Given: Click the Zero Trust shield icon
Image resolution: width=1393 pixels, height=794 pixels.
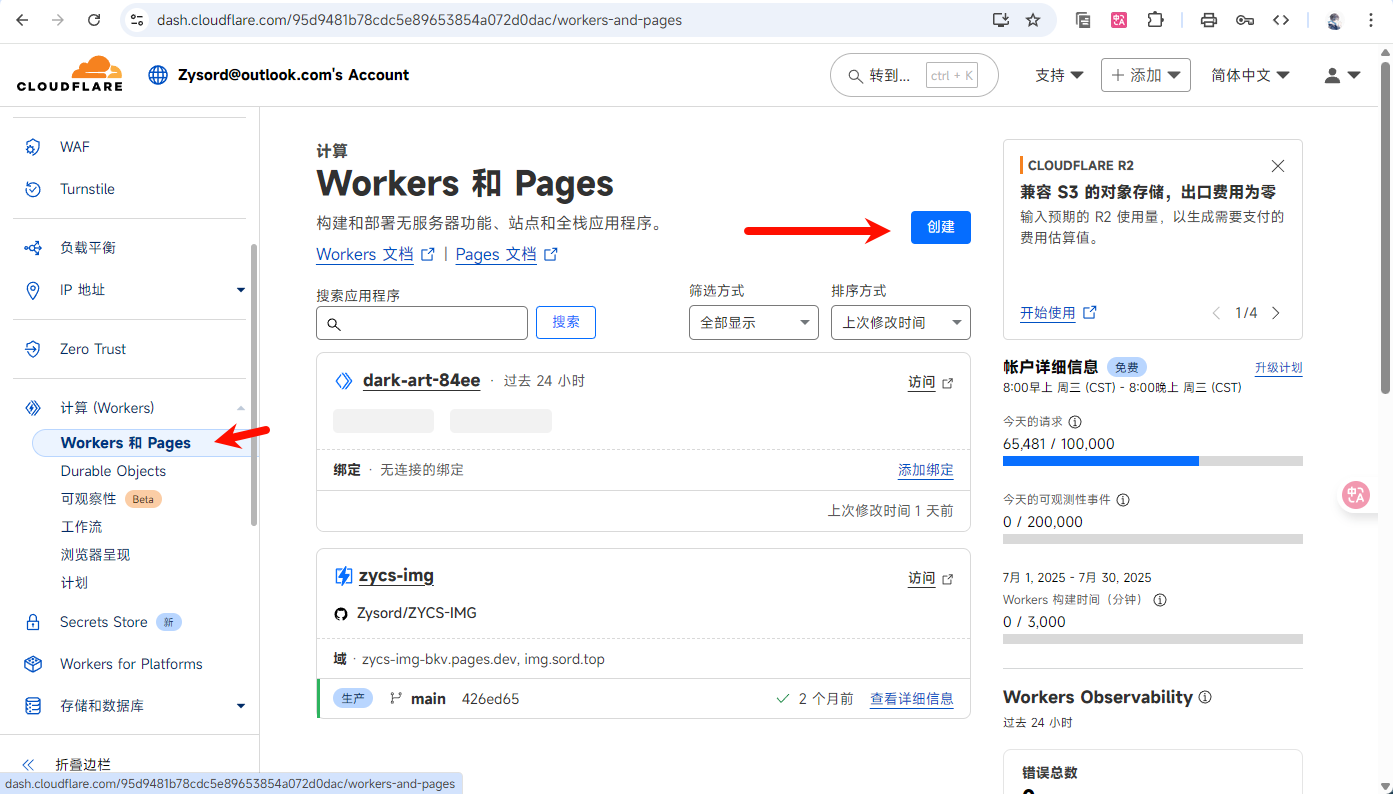Looking at the screenshot, I should coord(33,349).
